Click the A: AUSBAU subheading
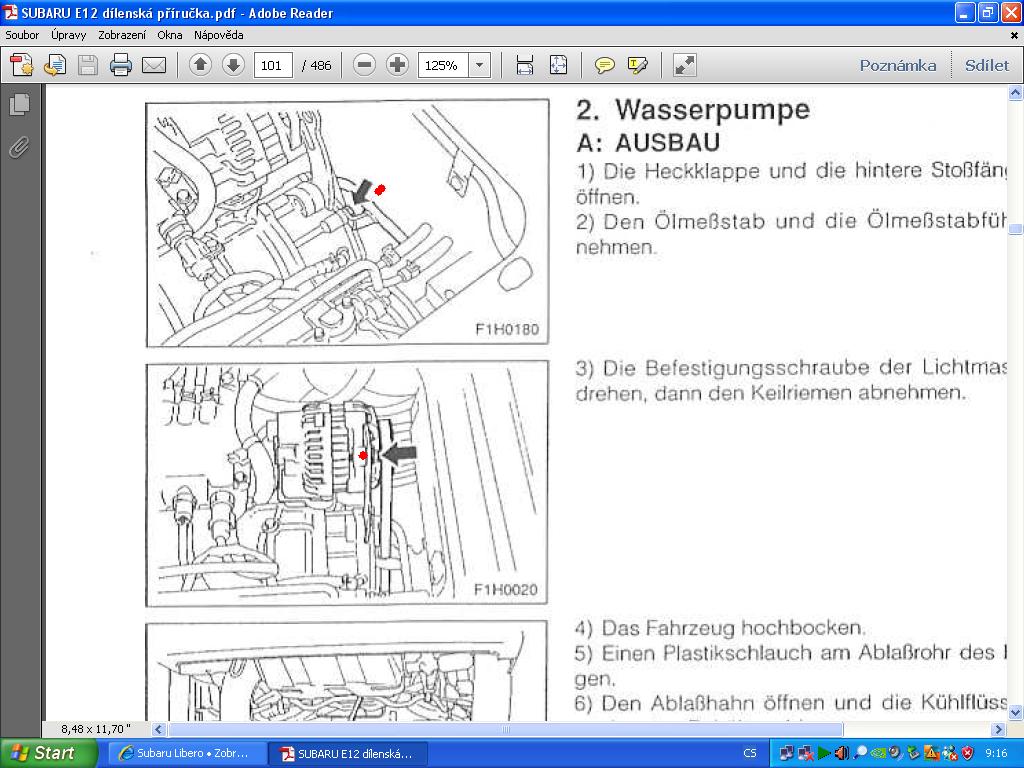Image resolution: width=1024 pixels, height=768 pixels. 648,142
